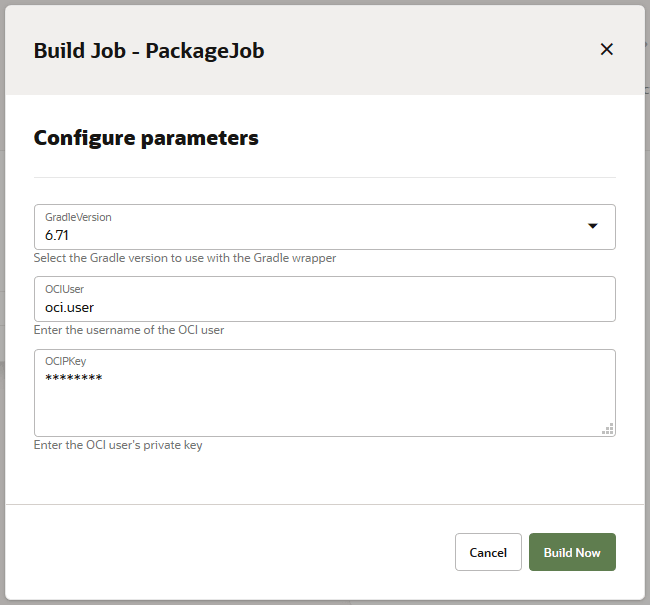Viewport: 650px width, 605px height.
Task: Click the private key helper text
Action: click(118, 445)
